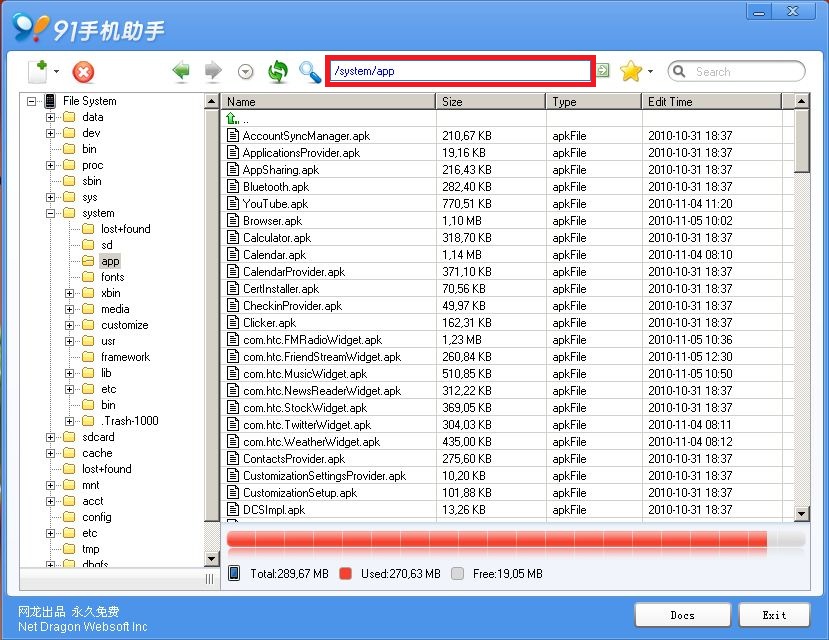829x640 pixels.
Task: Open the new file dropdown arrow
Action: (x=57, y=71)
